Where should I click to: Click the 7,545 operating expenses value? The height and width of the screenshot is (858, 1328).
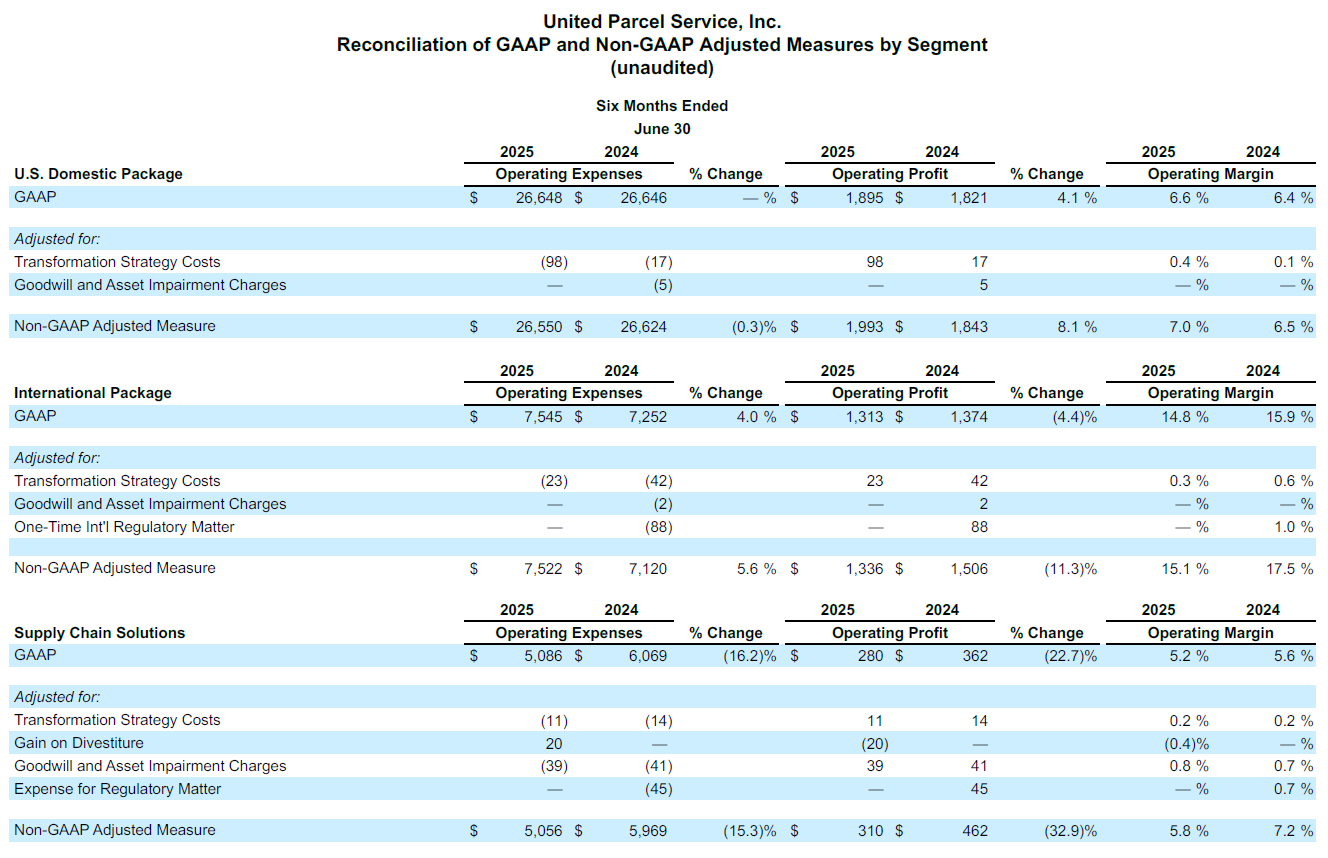[545, 417]
